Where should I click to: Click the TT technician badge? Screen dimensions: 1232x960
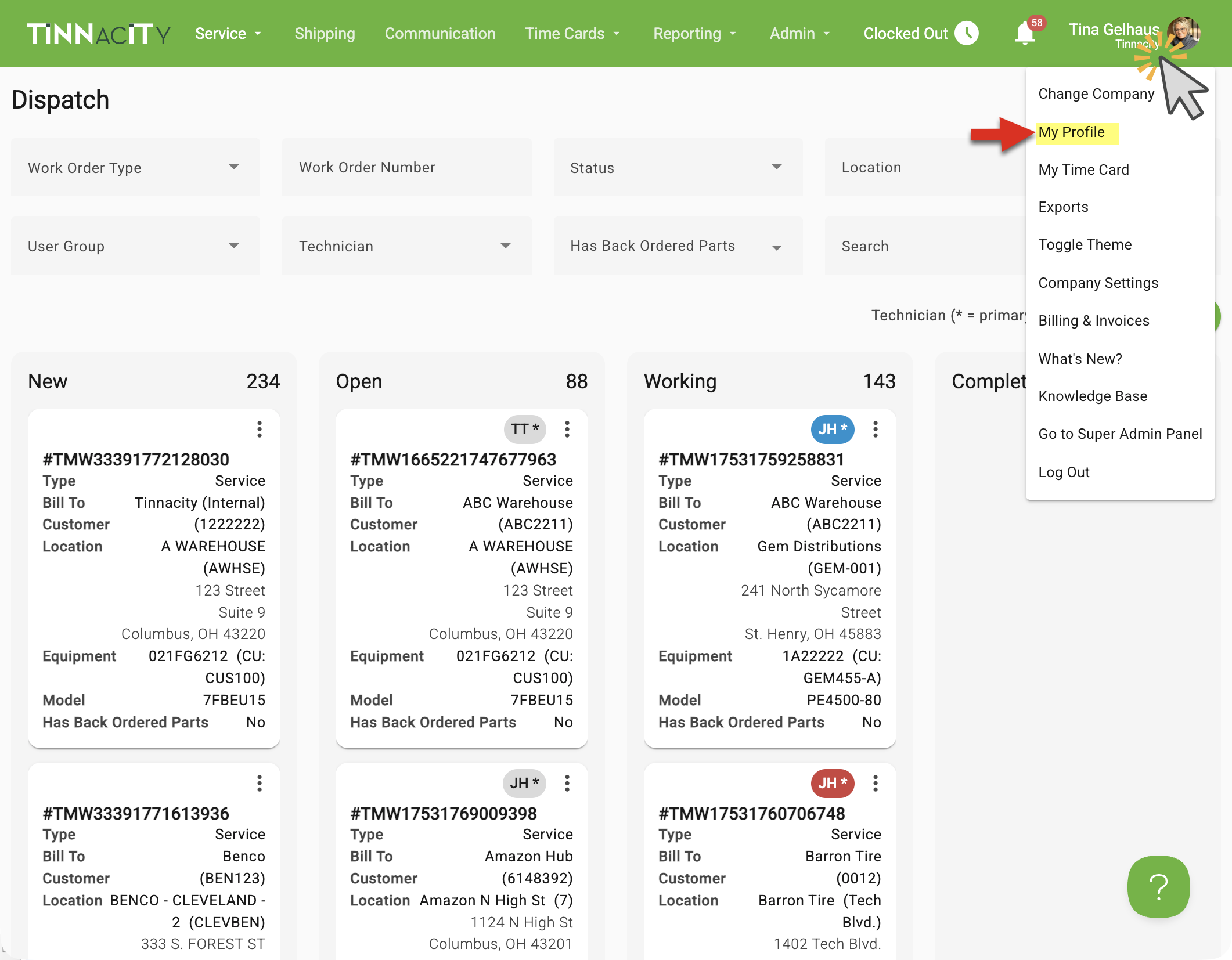[524, 429]
